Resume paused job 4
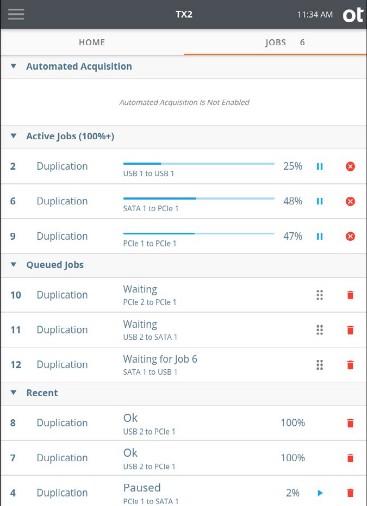The image size is (367, 506). [320, 493]
